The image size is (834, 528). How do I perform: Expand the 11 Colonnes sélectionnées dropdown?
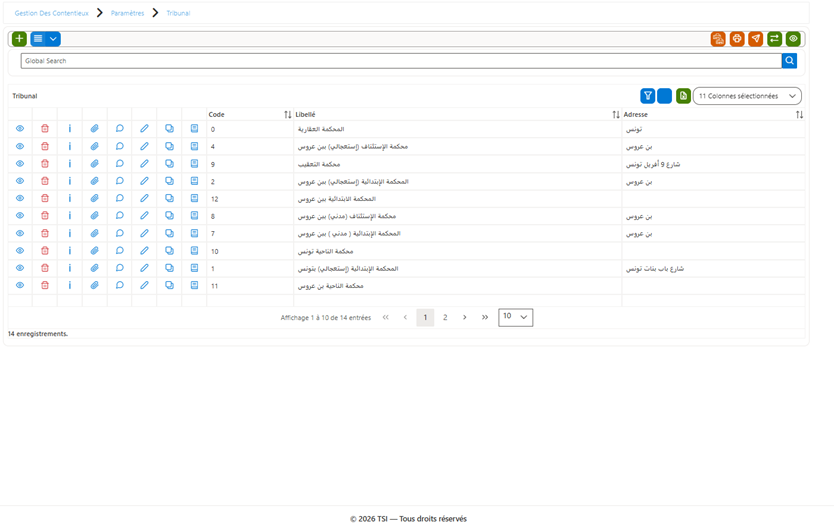pyautogui.click(x=747, y=96)
